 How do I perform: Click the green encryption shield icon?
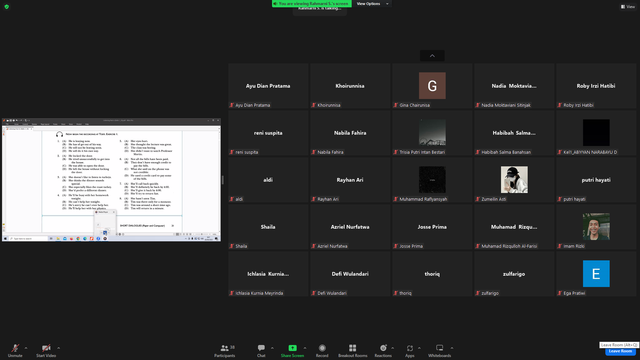(x=7, y=7)
